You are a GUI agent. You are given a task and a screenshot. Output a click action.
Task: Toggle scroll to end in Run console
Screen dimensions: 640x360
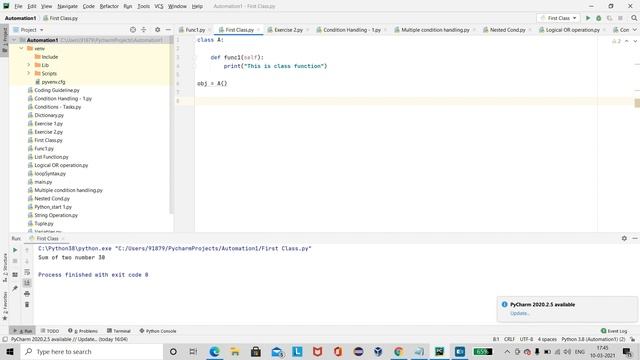[27, 283]
